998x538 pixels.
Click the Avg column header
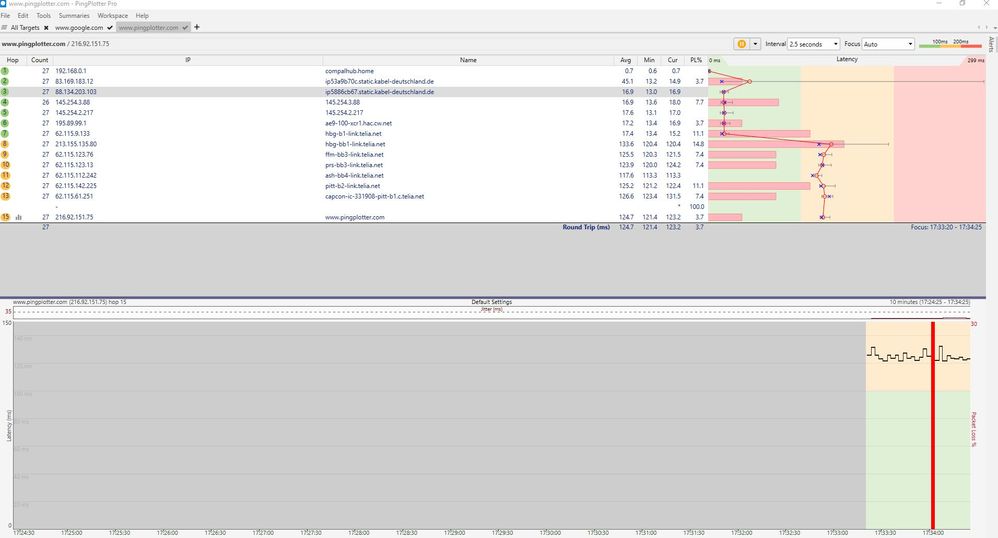[x=625, y=60]
